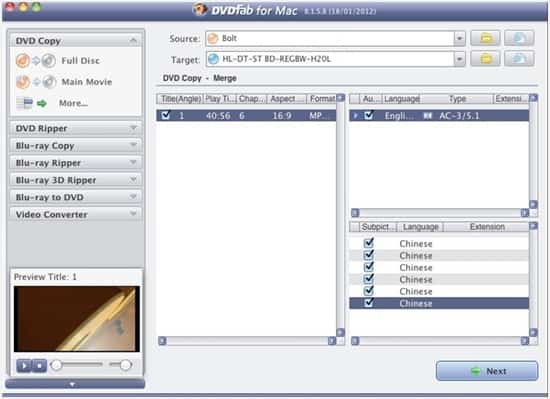Sort by Title(Angle) column header
Image resolution: width=550 pixels, height=399 pixels.
181,99
